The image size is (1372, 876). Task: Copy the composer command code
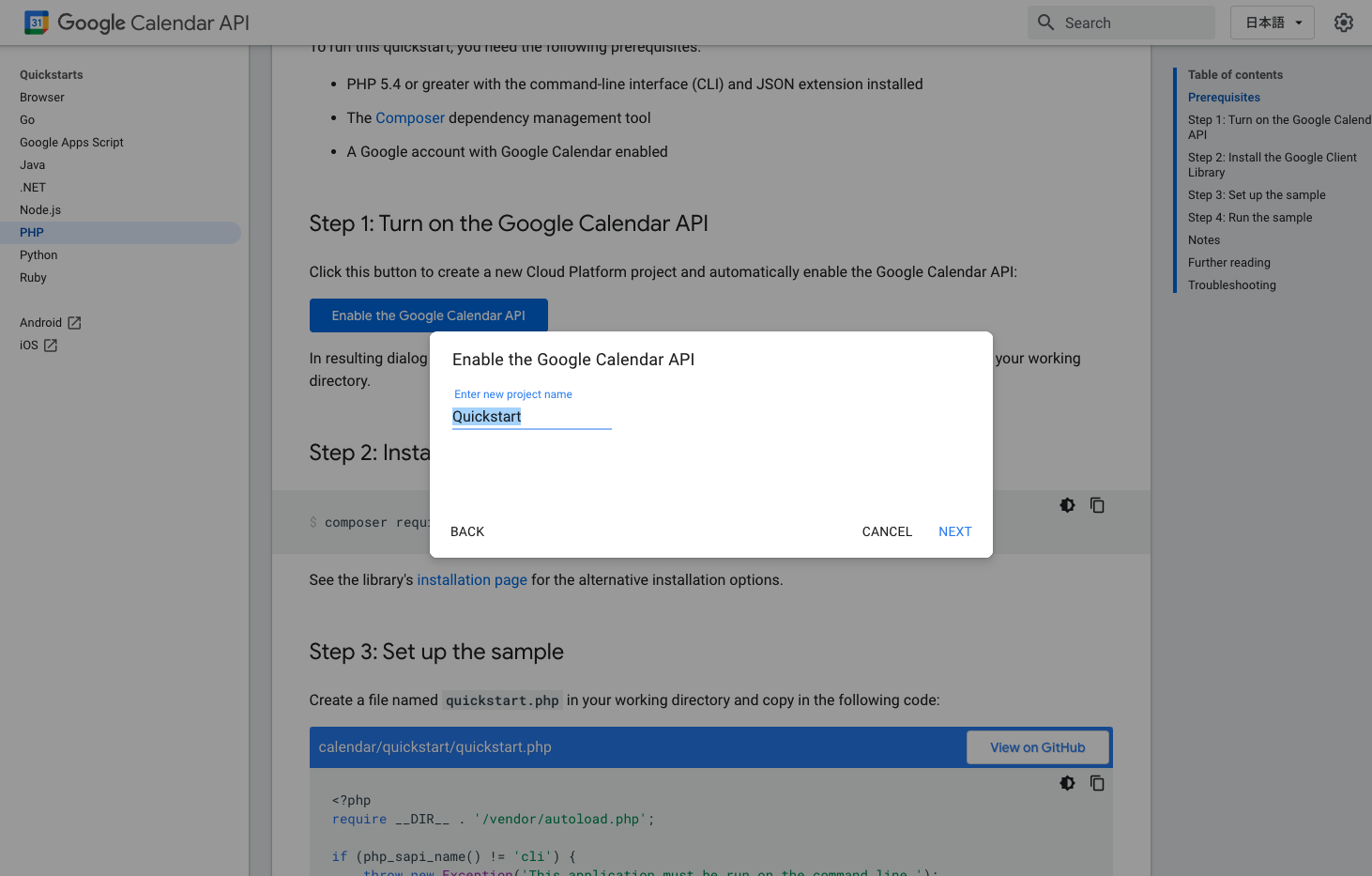(x=1097, y=505)
